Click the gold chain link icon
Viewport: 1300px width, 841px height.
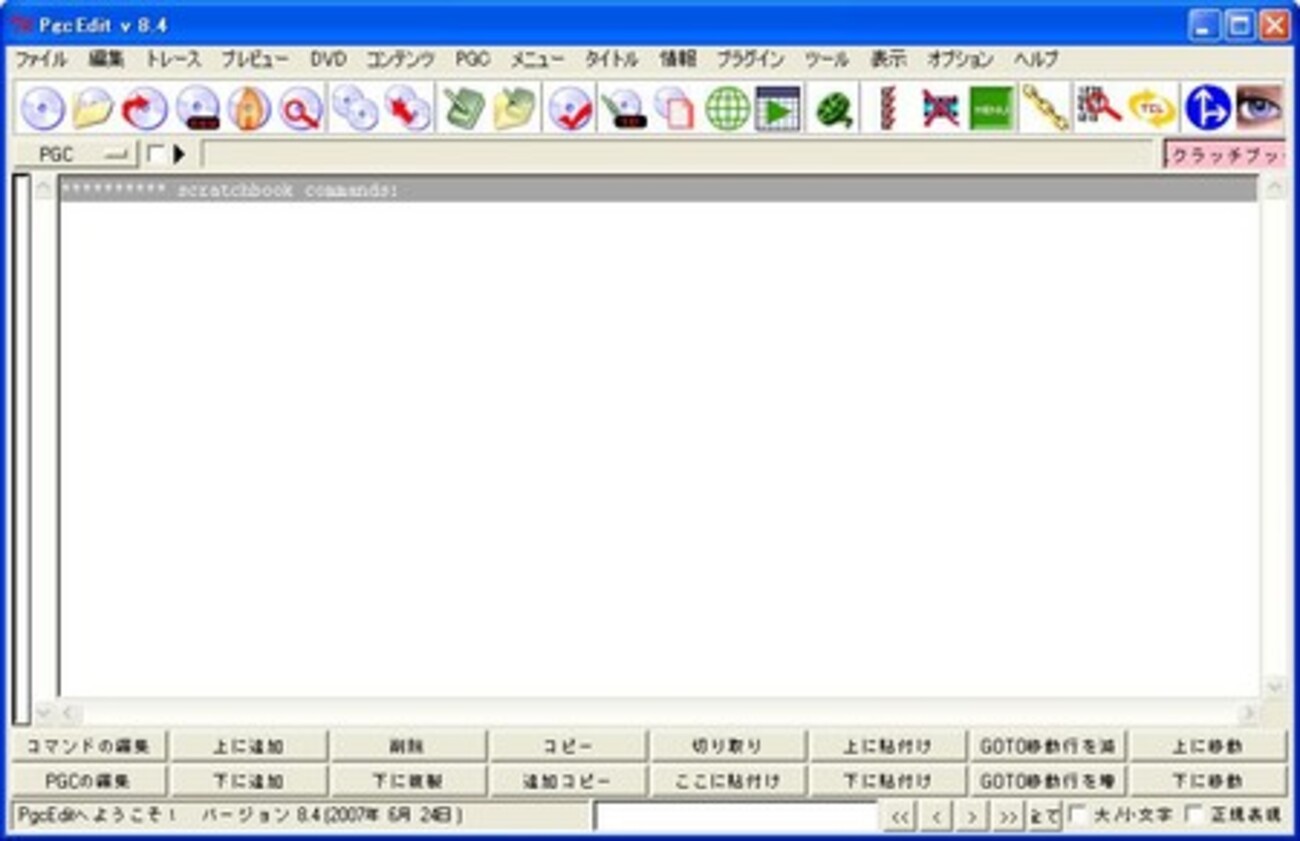tap(1044, 108)
